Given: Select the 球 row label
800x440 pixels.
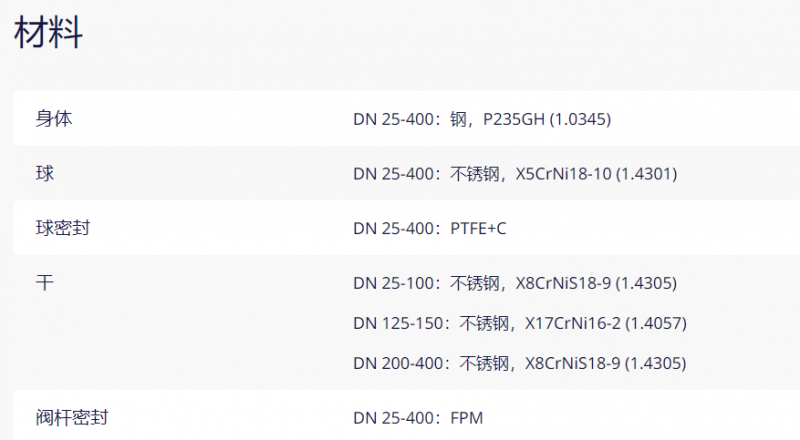Looking at the screenshot, I should point(45,173).
